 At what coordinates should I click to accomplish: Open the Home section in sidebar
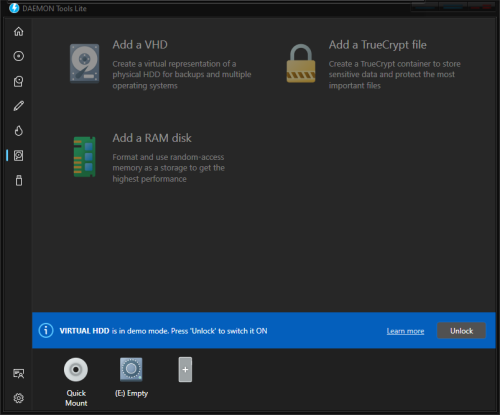(19, 31)
